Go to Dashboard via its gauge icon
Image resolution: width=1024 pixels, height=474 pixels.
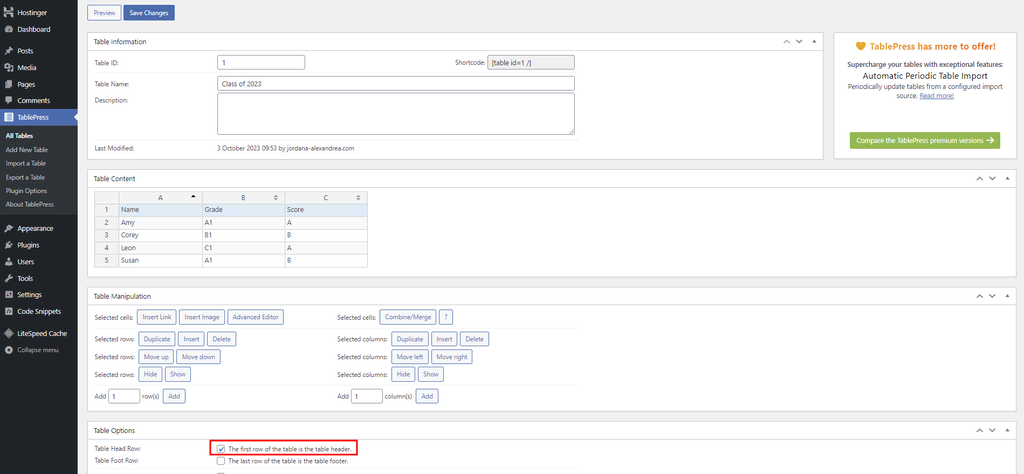[x=8, y=29]
